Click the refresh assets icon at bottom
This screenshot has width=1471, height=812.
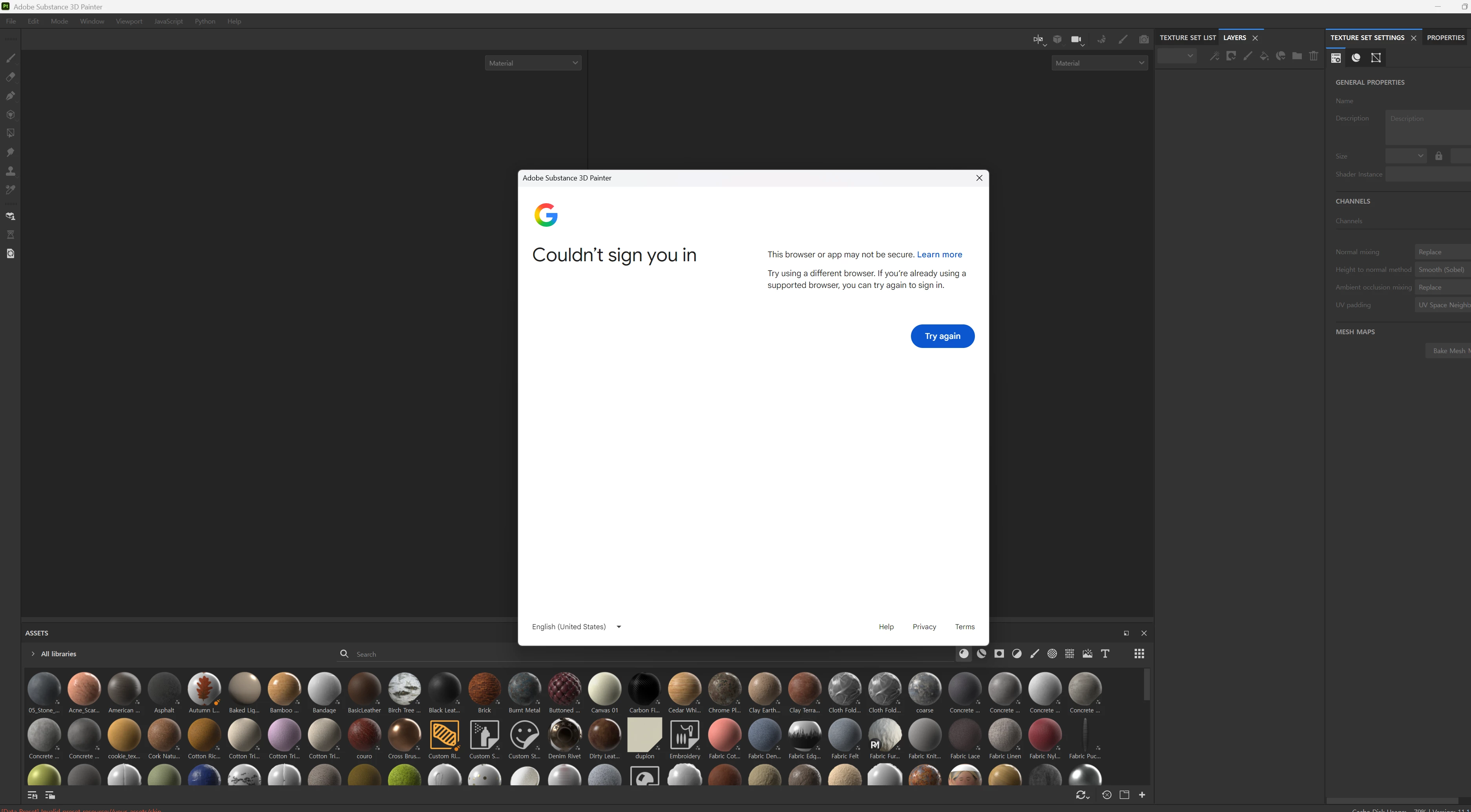point(1082,795)
